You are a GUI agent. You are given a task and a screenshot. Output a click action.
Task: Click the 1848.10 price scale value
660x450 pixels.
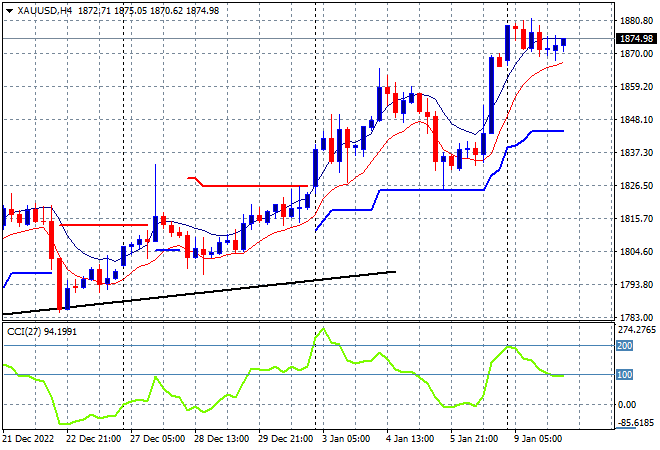pos(636,120)
